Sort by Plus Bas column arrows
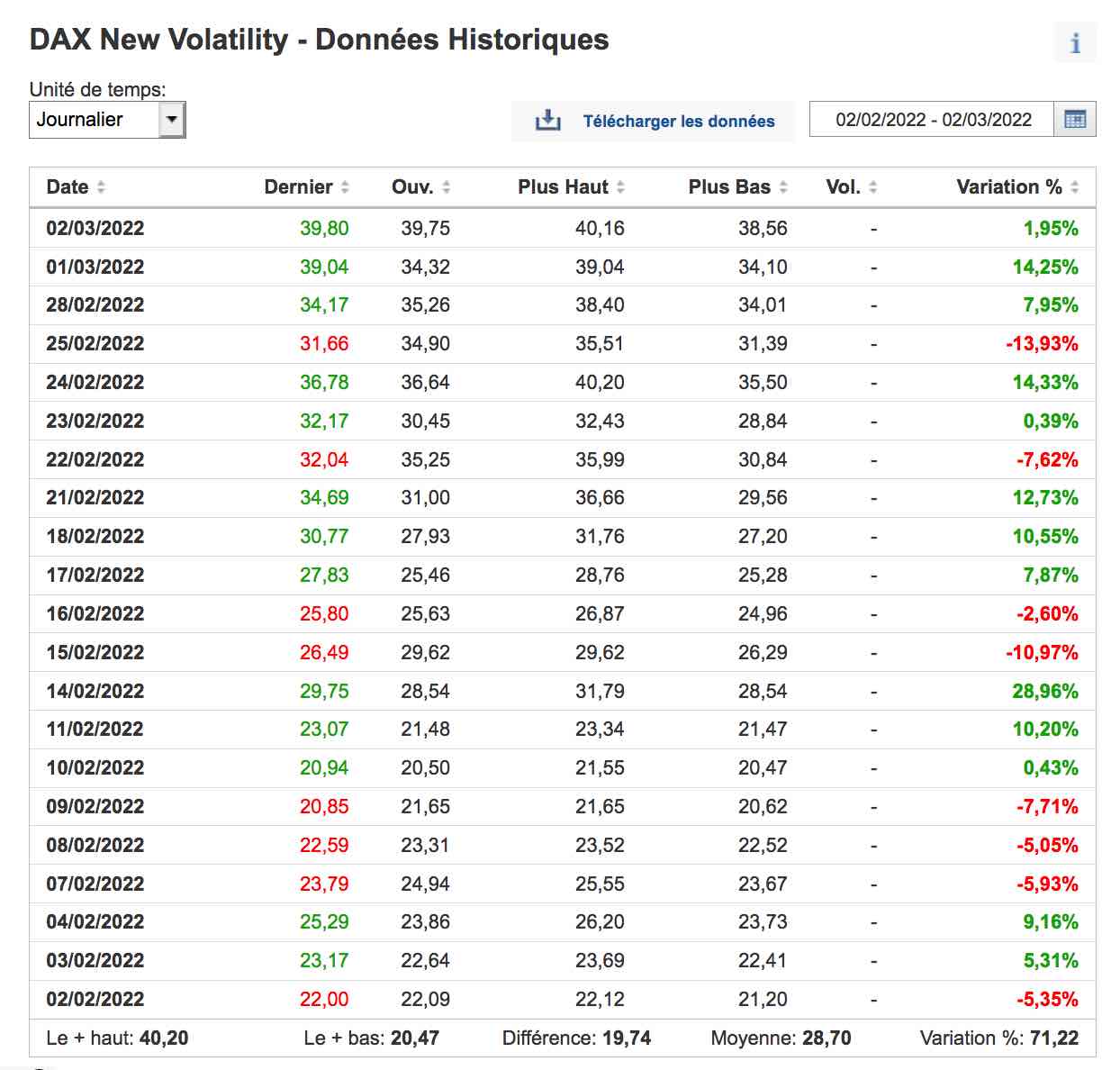1120x1070 pixels. coord(783,187)
